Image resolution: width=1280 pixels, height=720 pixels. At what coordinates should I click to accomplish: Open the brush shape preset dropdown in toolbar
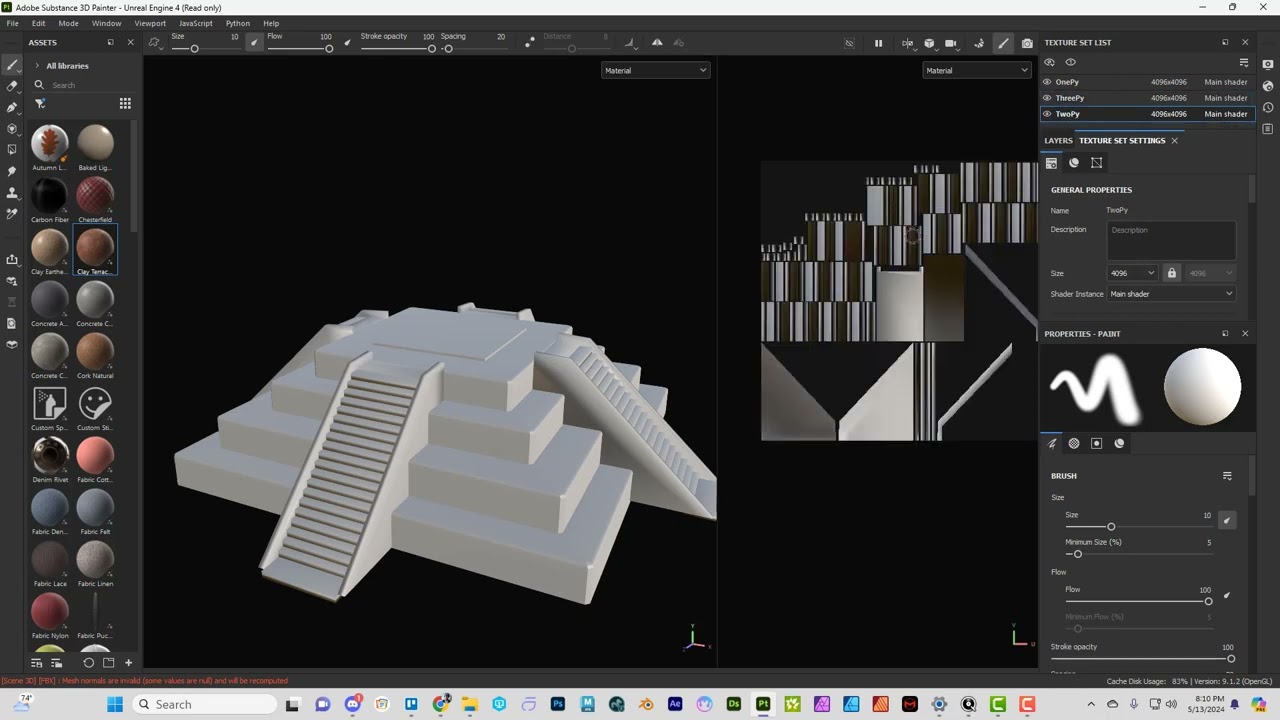(155, 42)
